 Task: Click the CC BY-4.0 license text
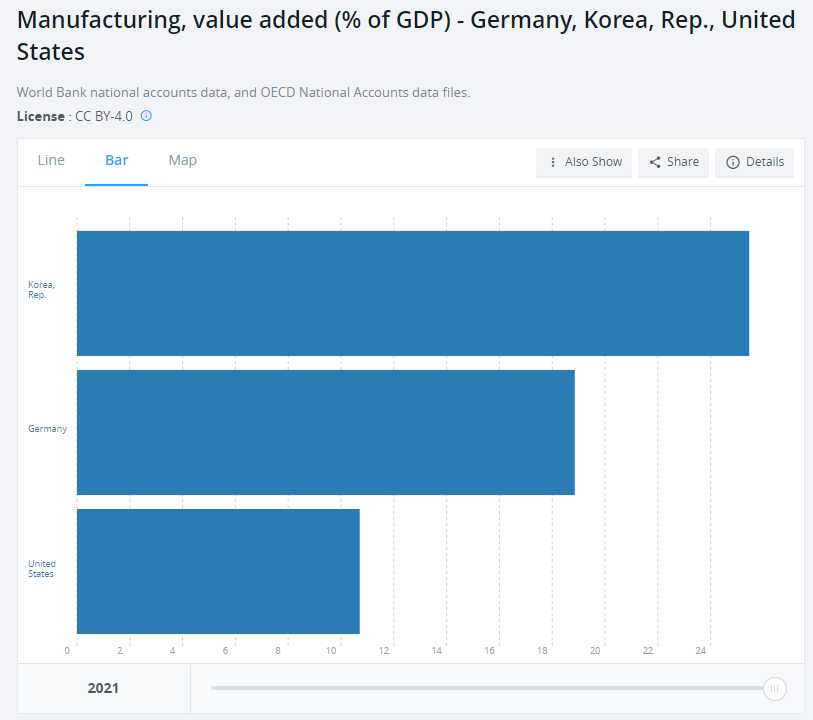[x=104, y=116]
